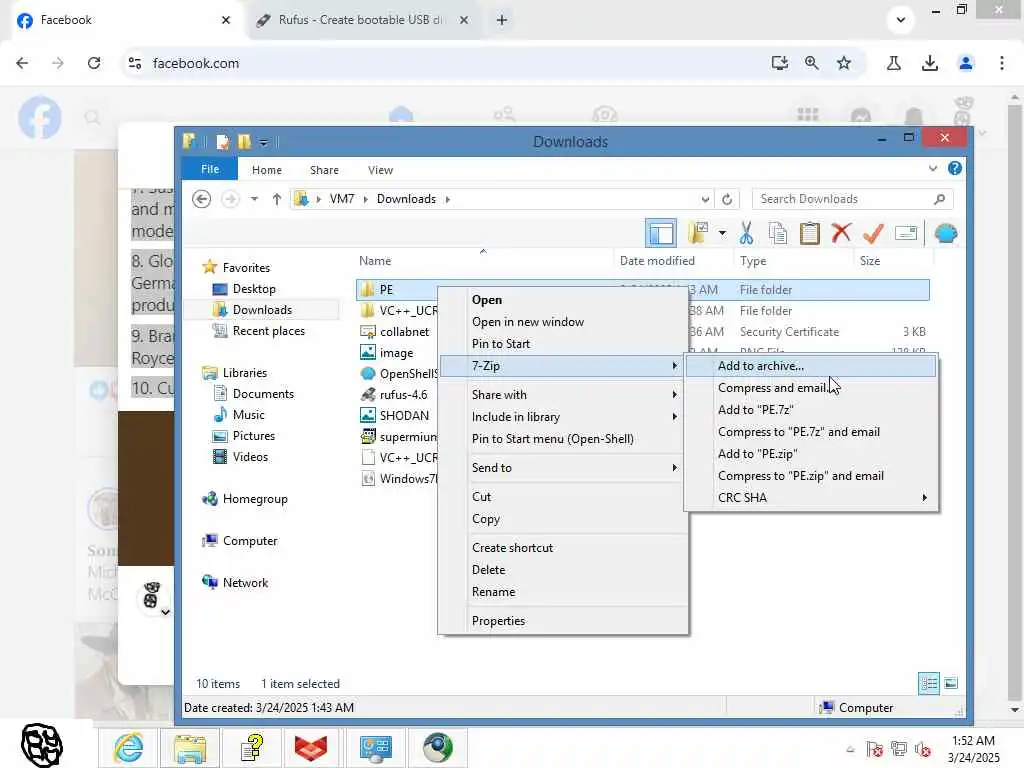The height and width of the screenshot is (768, 1024).
Task: Click the Copy icon in Explorer toolbar
Action: [777, 233]
